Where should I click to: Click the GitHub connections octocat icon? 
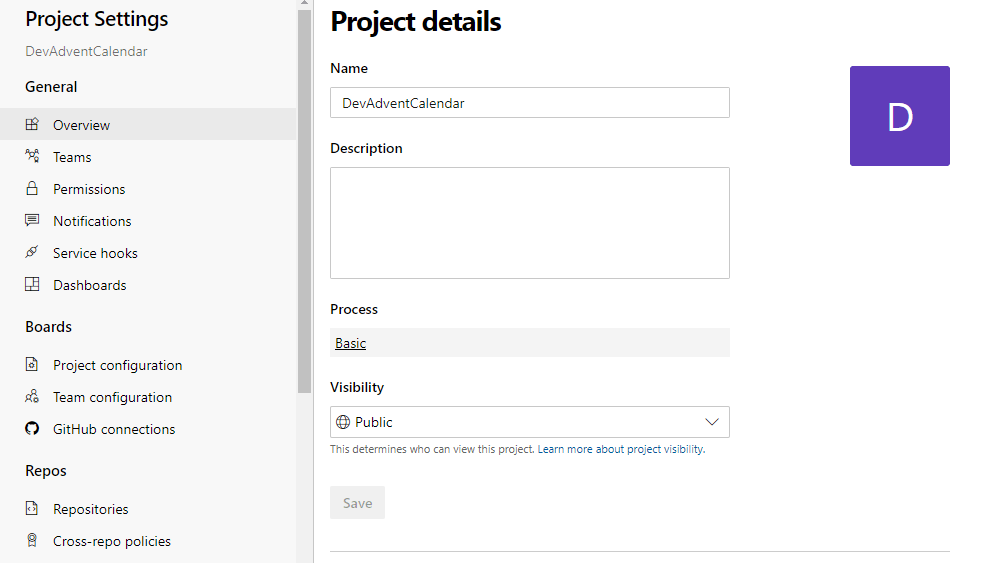click(32, 429)
